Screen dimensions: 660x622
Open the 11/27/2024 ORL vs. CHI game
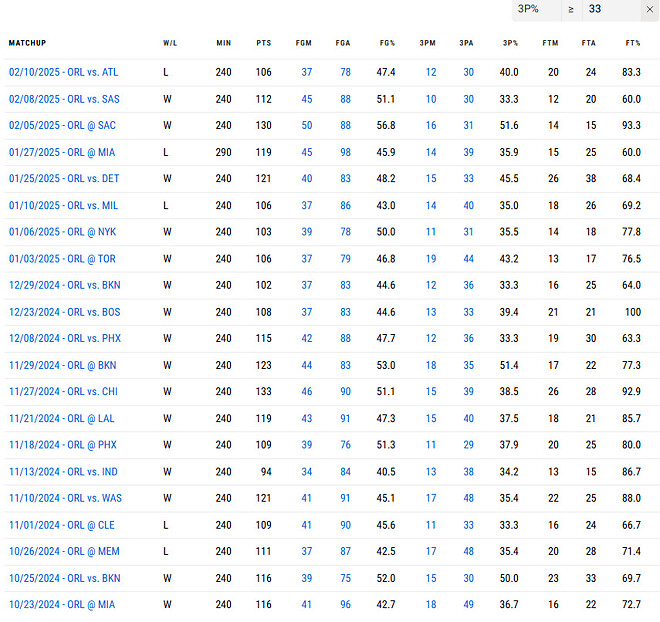click(63, 392)
